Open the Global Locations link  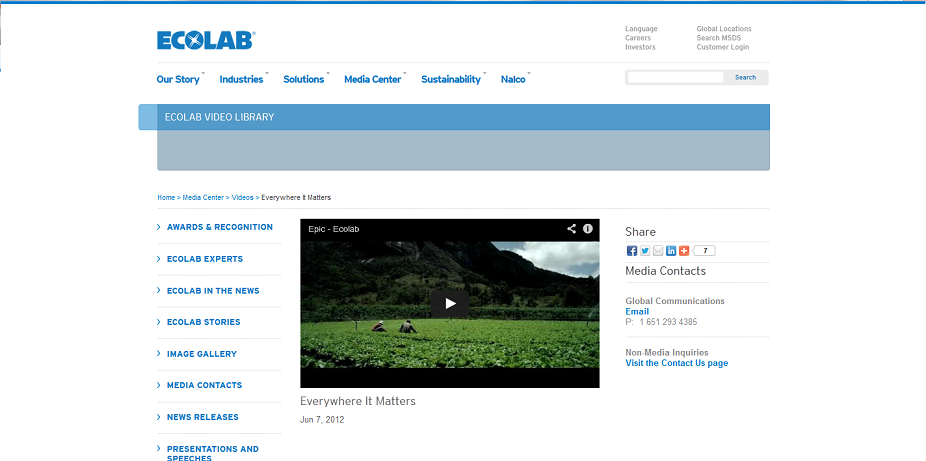tap(724, 28)
